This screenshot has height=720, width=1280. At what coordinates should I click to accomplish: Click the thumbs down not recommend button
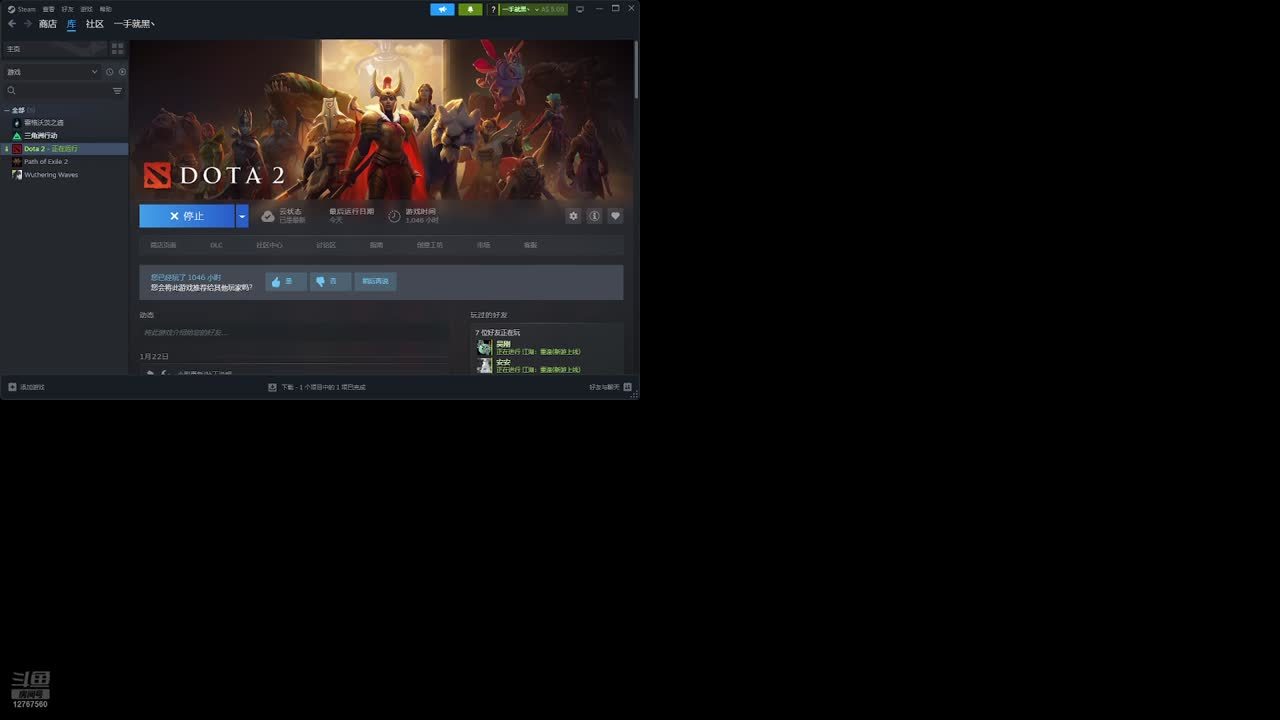point(330,282)
